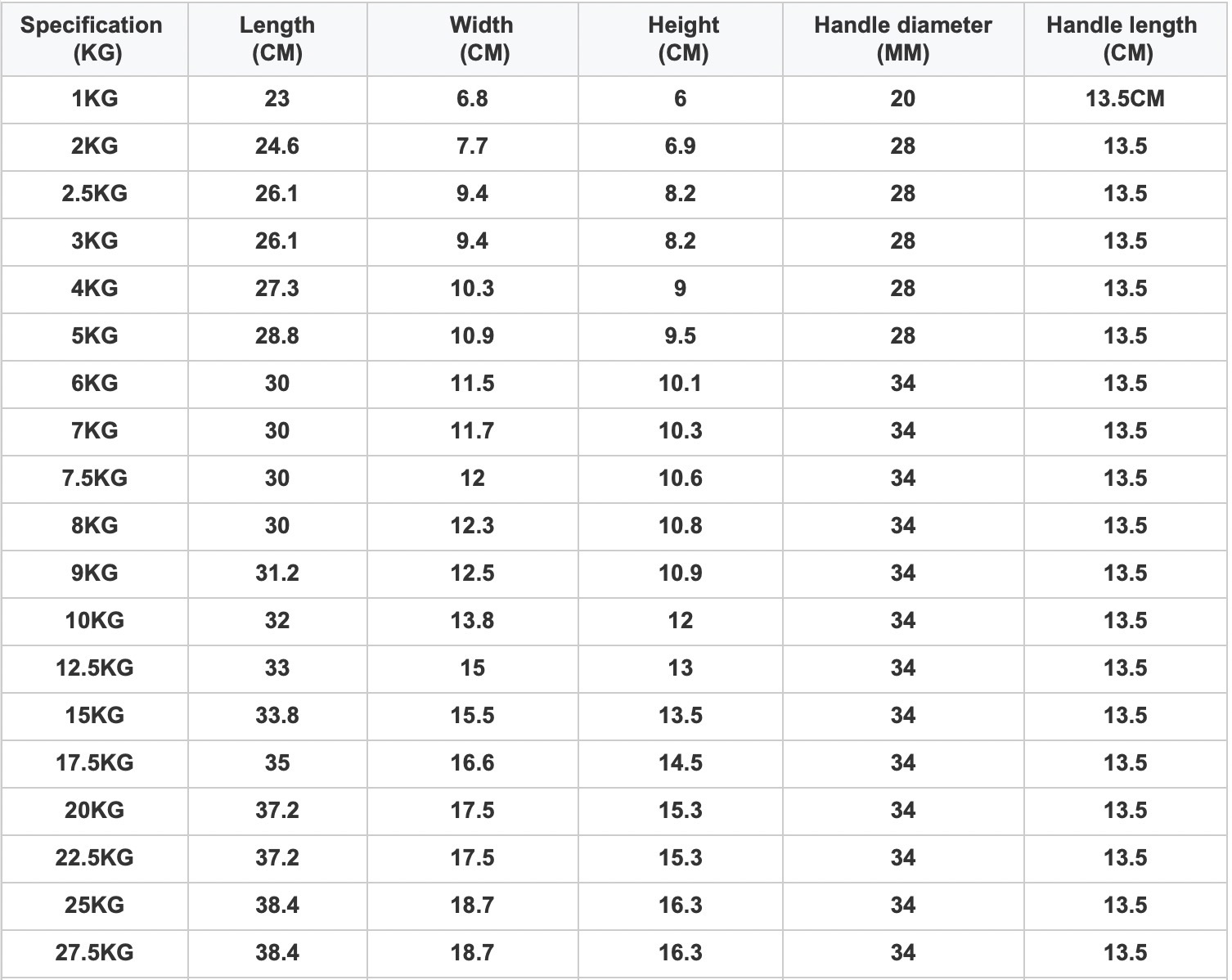Select the Height (CM) header cell

click(x=681, y=38)
